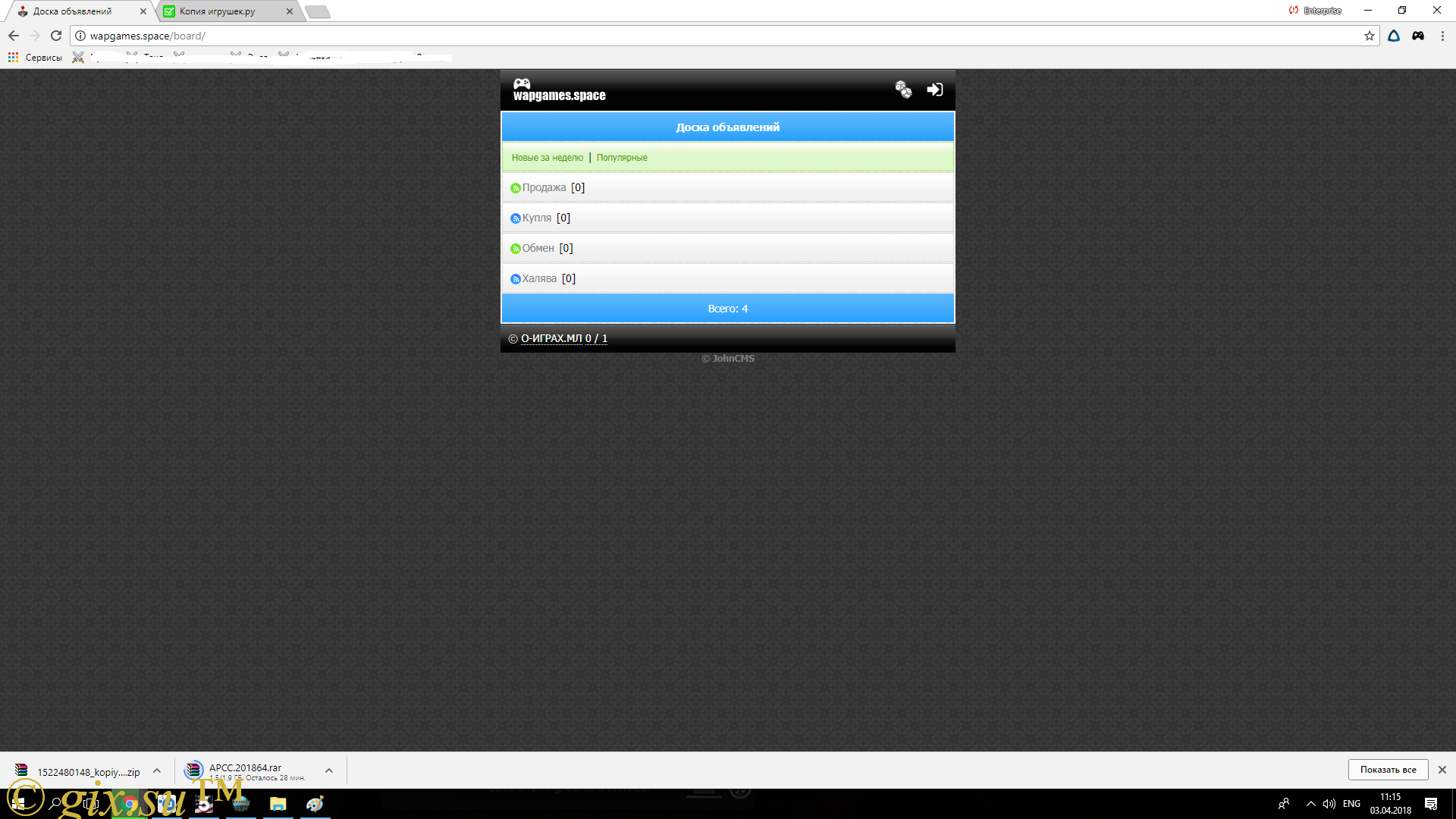
Task: Click the login icon on the header
Action: click(x=934, y=89)
